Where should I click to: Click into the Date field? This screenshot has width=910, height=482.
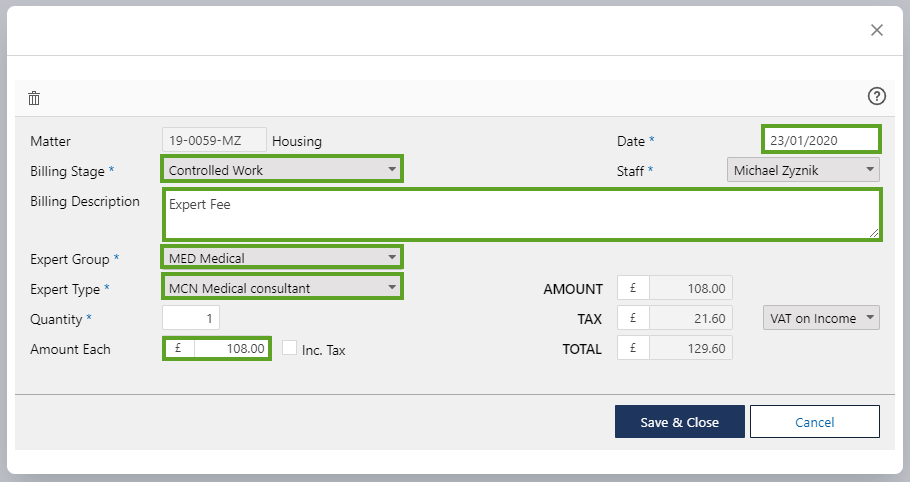820,140
